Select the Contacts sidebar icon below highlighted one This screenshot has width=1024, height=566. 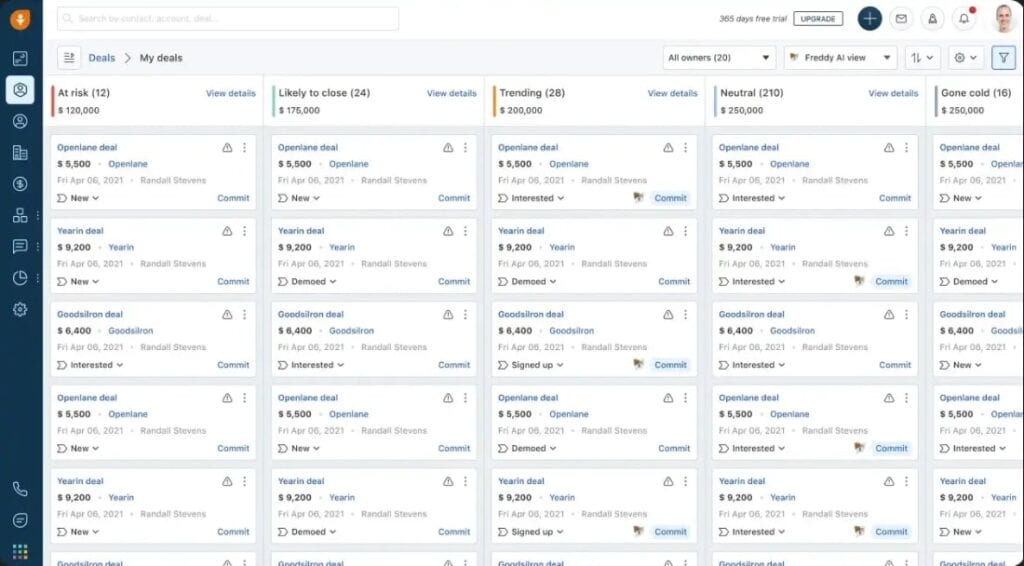pyautogui.click(x=20, y=121)
